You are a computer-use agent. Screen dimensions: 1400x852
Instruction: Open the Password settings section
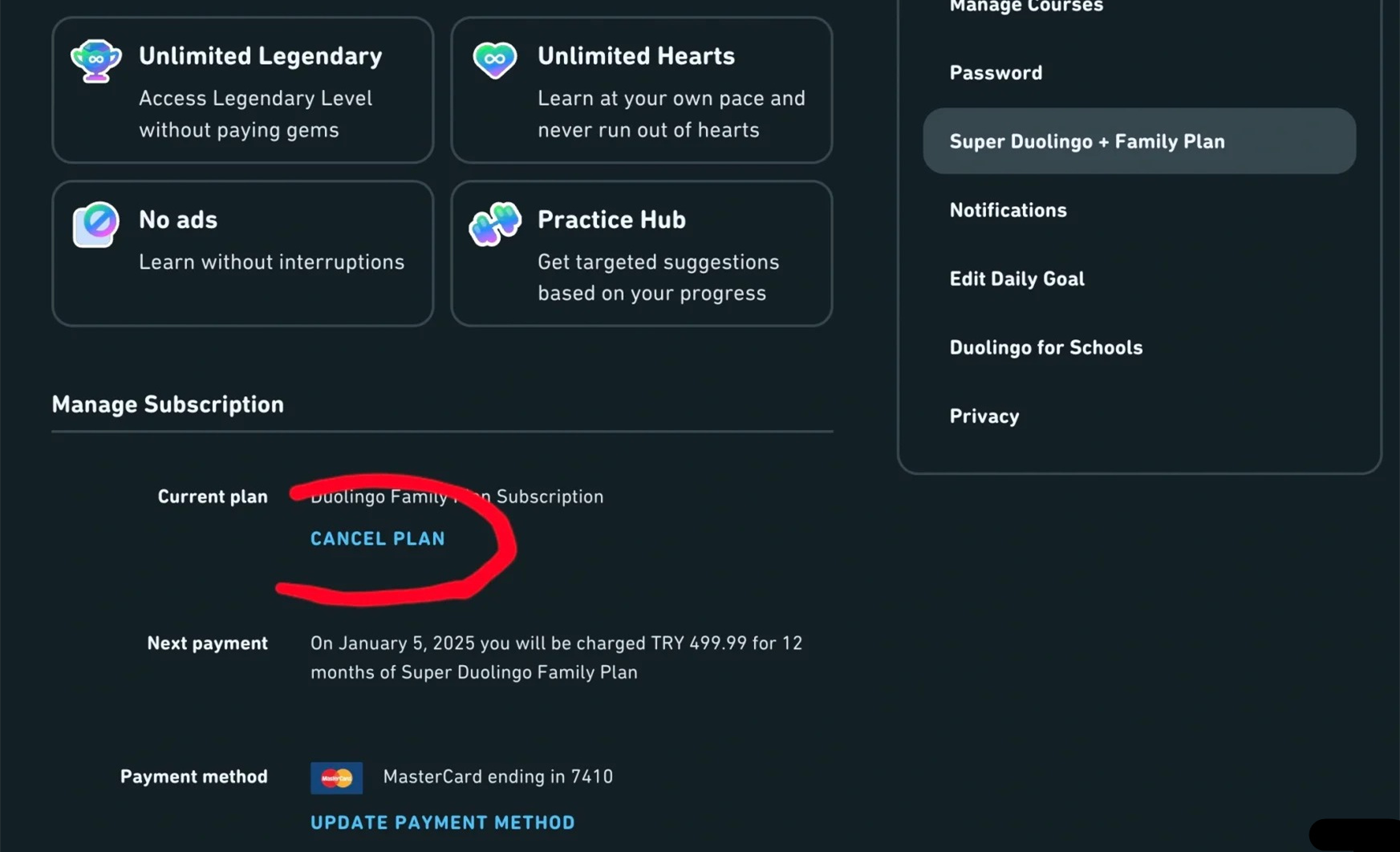pos(996,72)
